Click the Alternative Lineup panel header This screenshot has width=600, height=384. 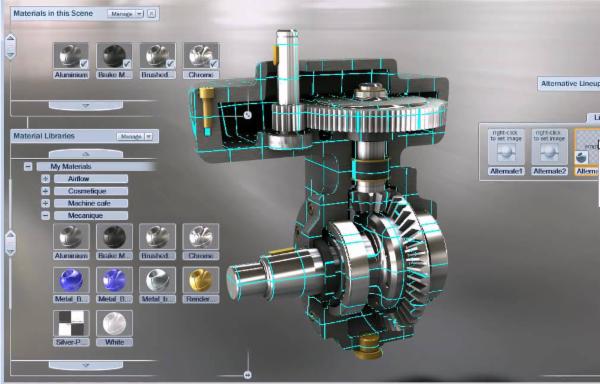tap(569, 83)
